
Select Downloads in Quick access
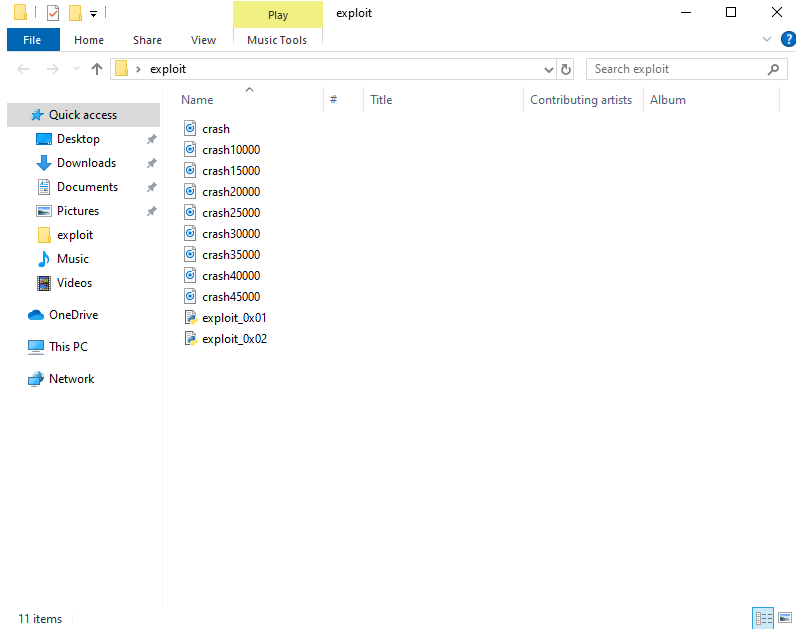pyautogui.click(x=86, y=163)
